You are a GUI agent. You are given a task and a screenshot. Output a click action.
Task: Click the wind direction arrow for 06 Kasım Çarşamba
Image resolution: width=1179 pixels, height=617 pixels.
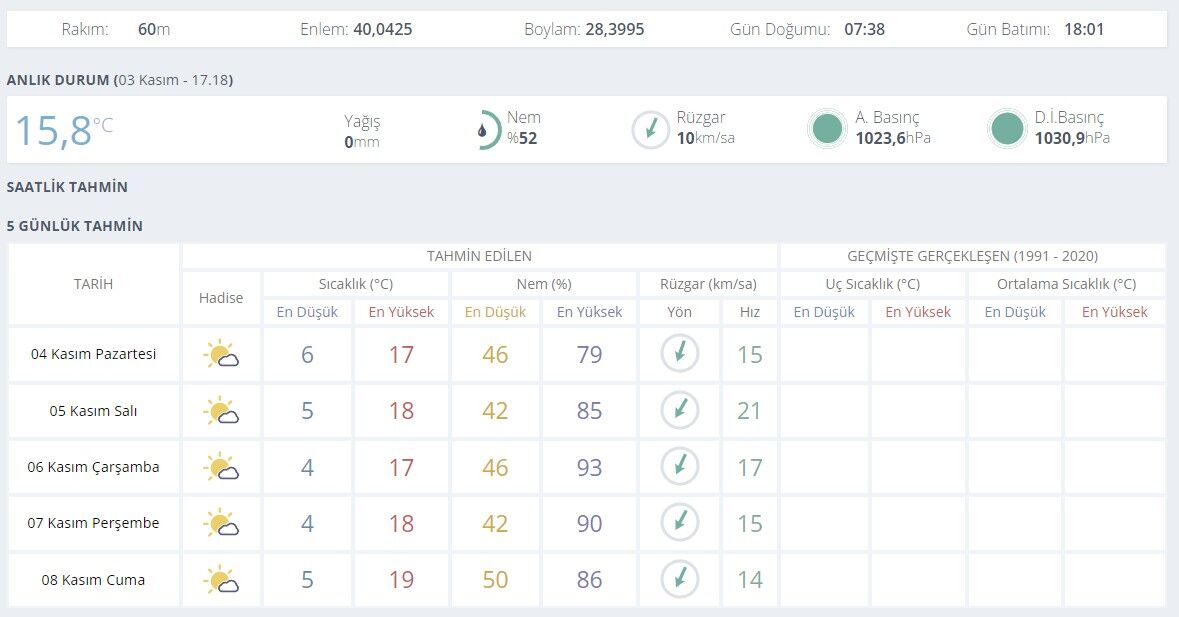[680, 466]
